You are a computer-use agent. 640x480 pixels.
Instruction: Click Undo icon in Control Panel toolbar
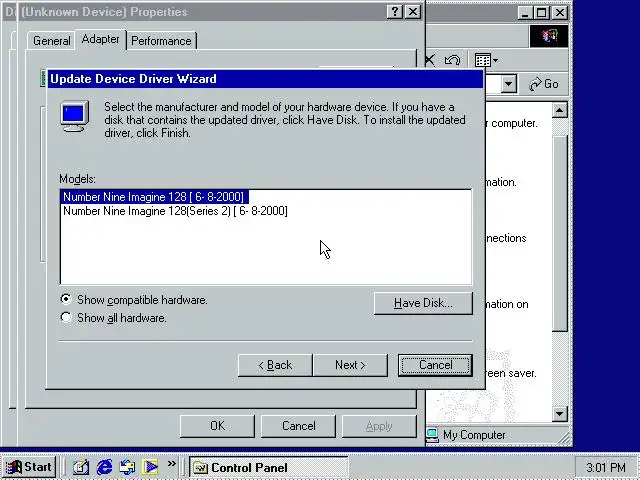pyautogui.click(x=452, y=60)
